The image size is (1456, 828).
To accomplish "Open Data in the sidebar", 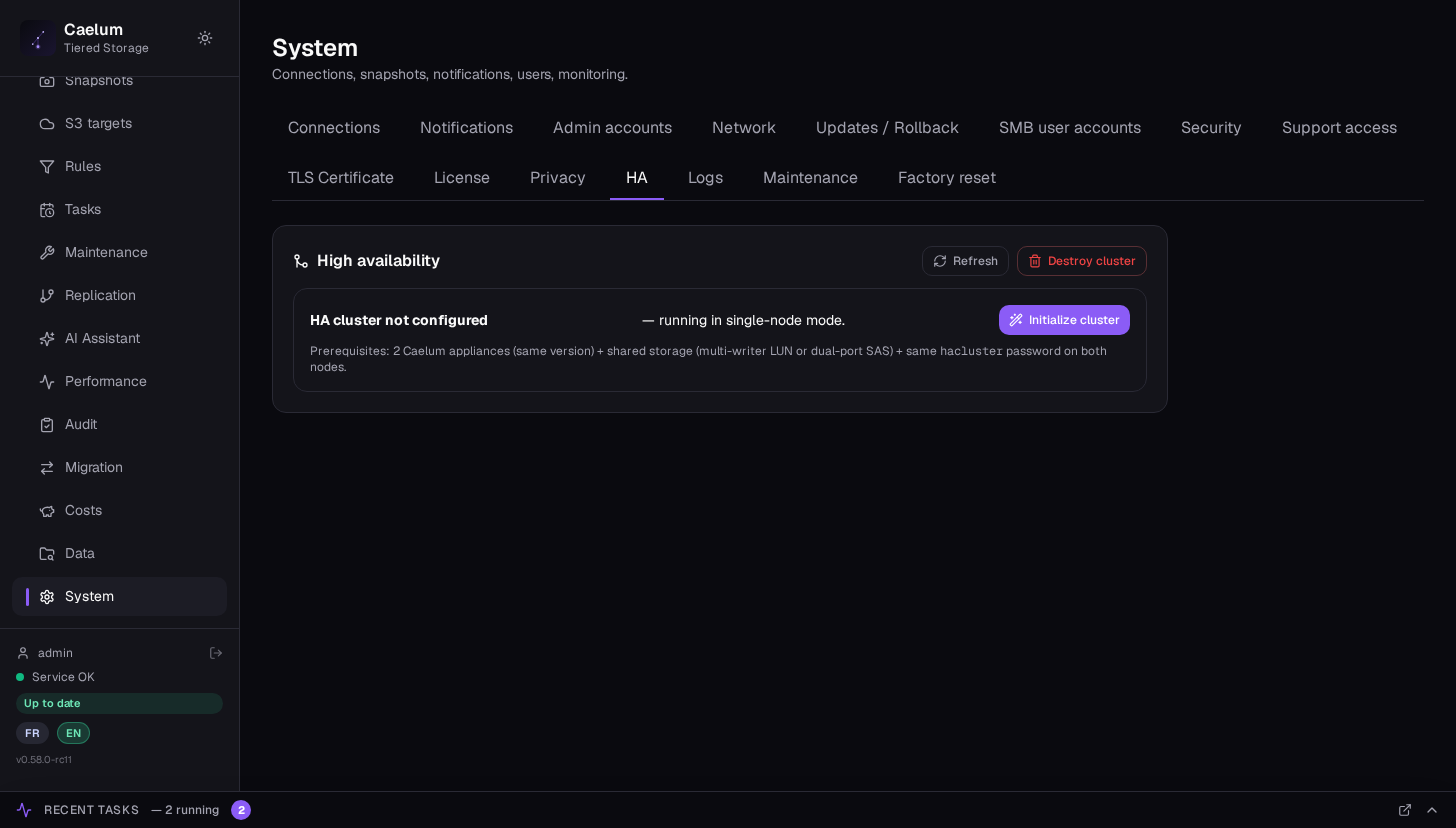I will click(x=119, y=554).
